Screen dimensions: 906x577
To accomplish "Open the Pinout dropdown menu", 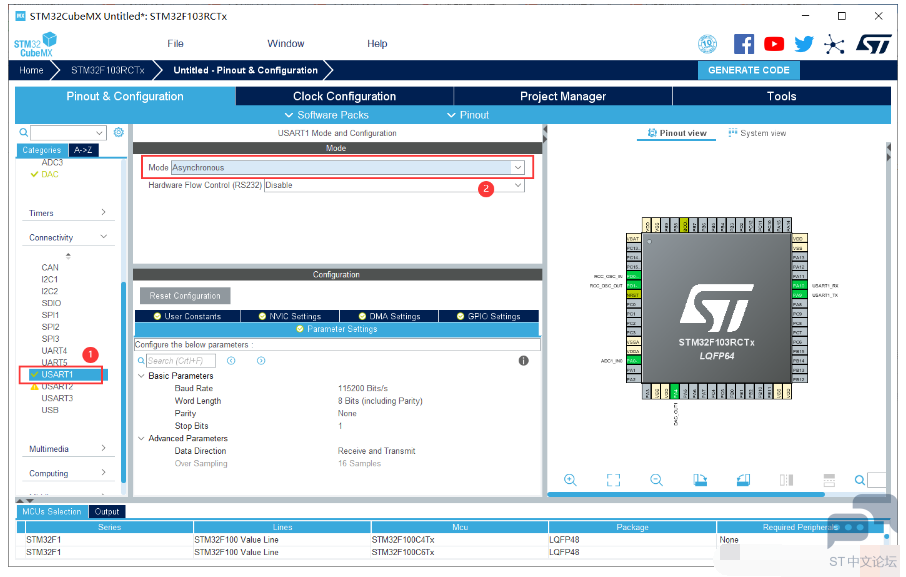I will point(468,115).
